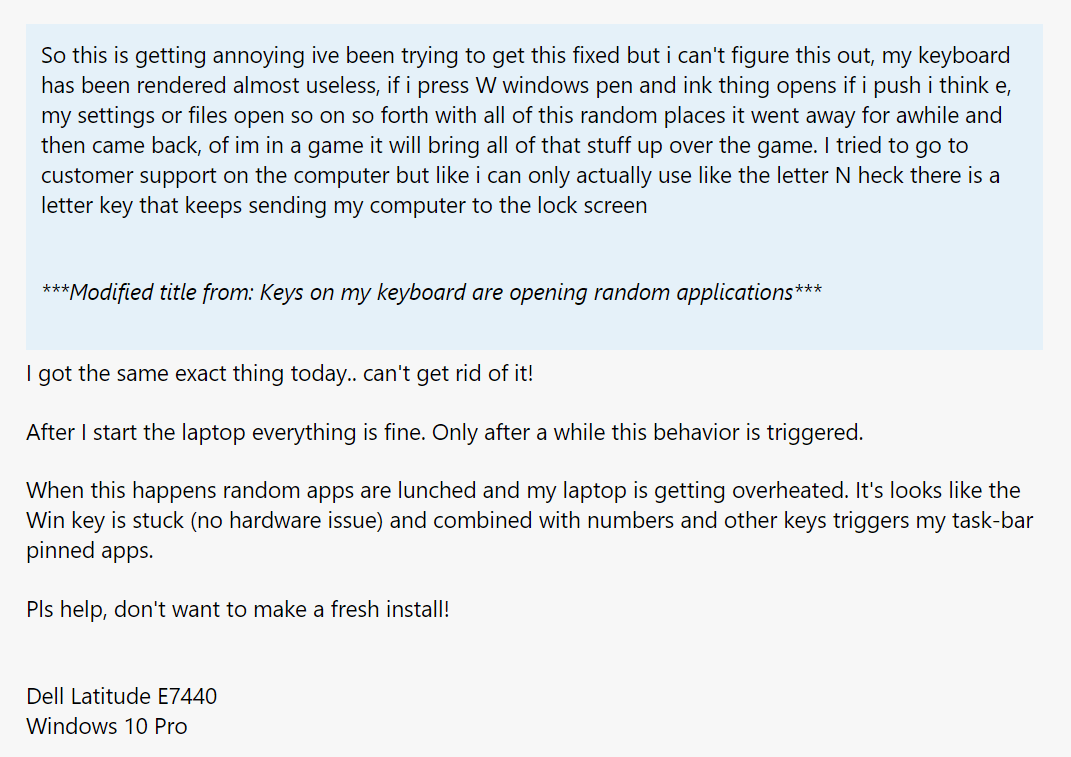Click the "Dell Latitude E7440" text
Image resolution: width=1071 pixels, height=757 pixels.
coord(122,696)
